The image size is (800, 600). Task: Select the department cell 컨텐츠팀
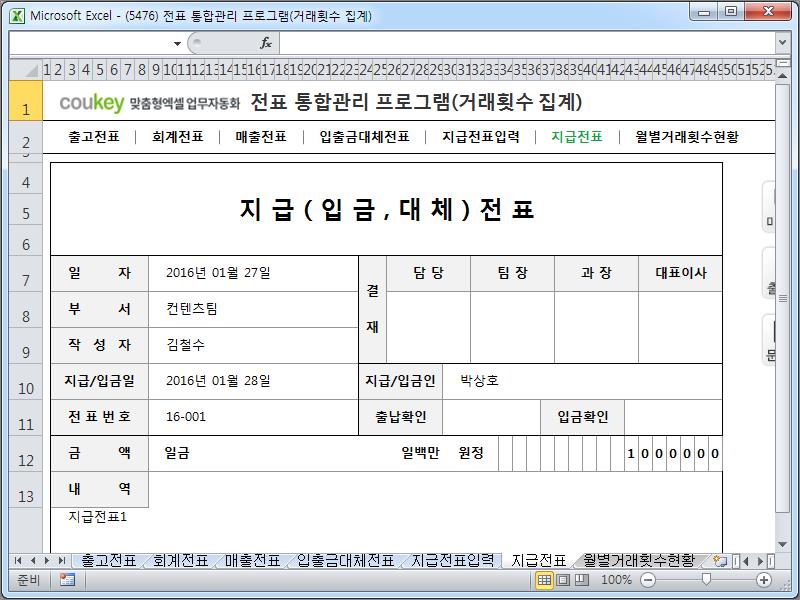click(x=254, y=310)
